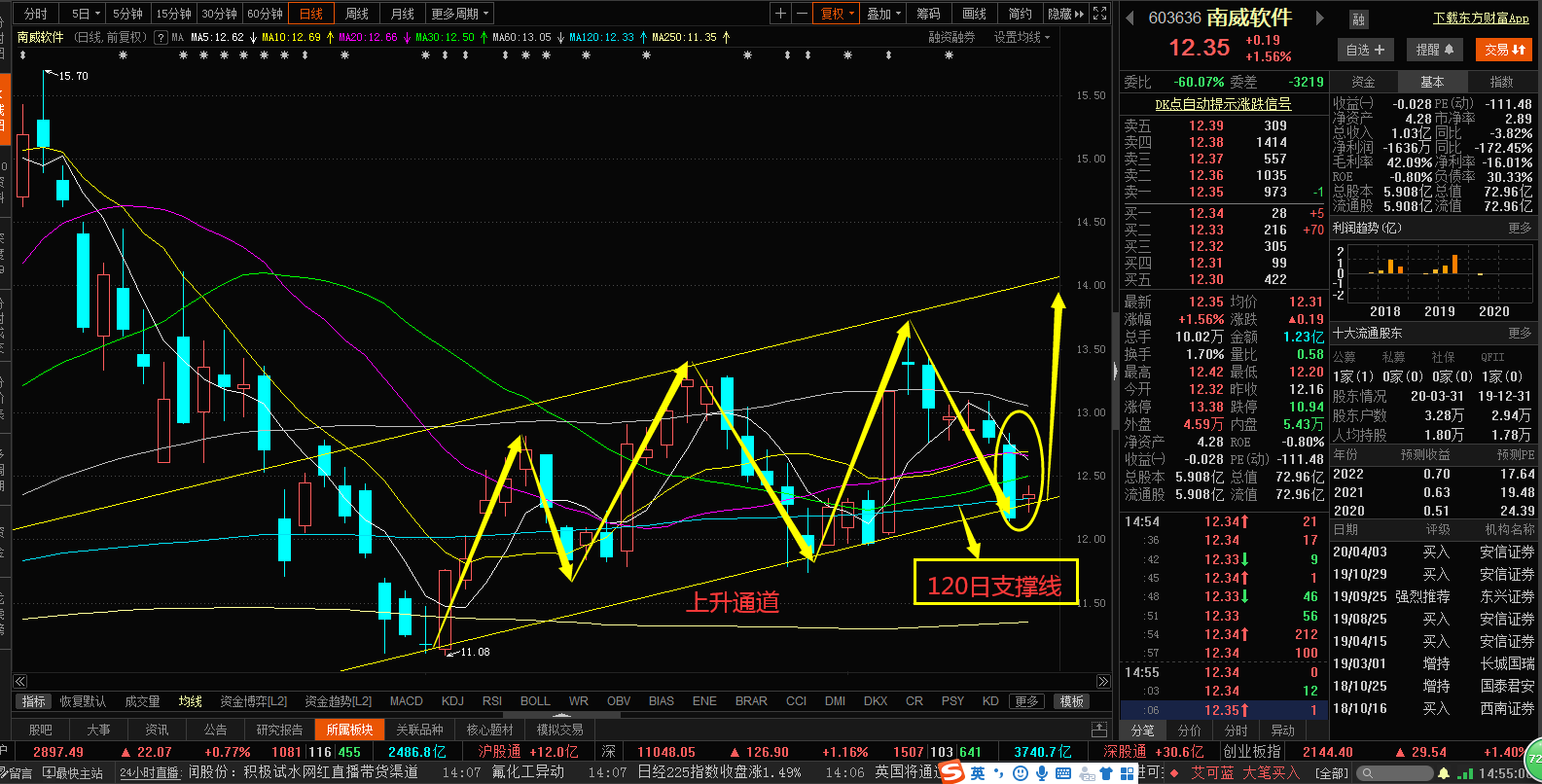Toggle fullscreen chart icon
The height and width of the screenshot is (784, 1542).
tap(1100, 14)
